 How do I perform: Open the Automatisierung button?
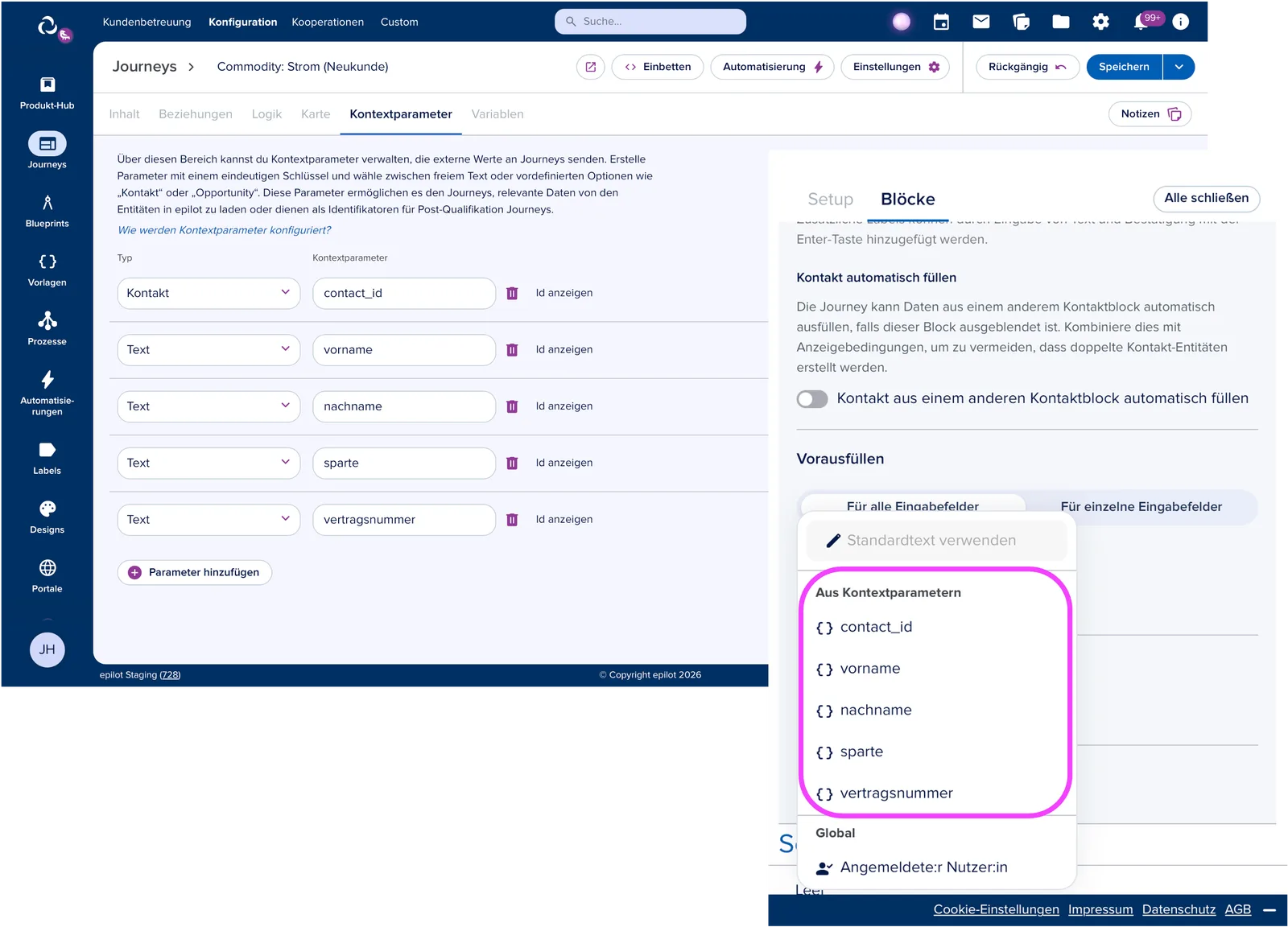[x=772, y=67]
